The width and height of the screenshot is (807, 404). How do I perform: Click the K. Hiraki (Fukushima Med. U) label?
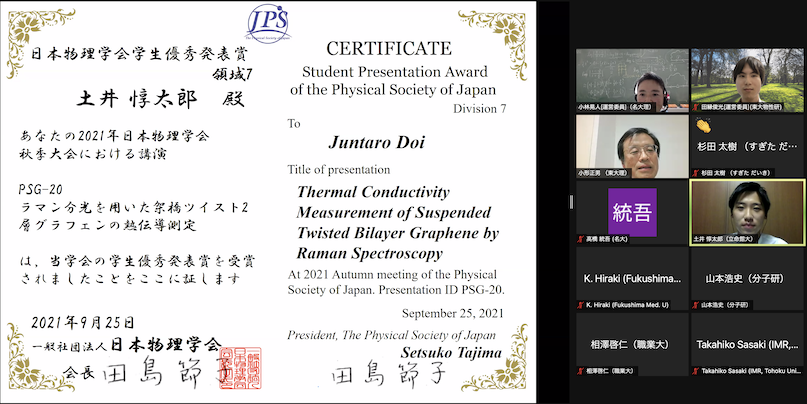tap(627, 305)
